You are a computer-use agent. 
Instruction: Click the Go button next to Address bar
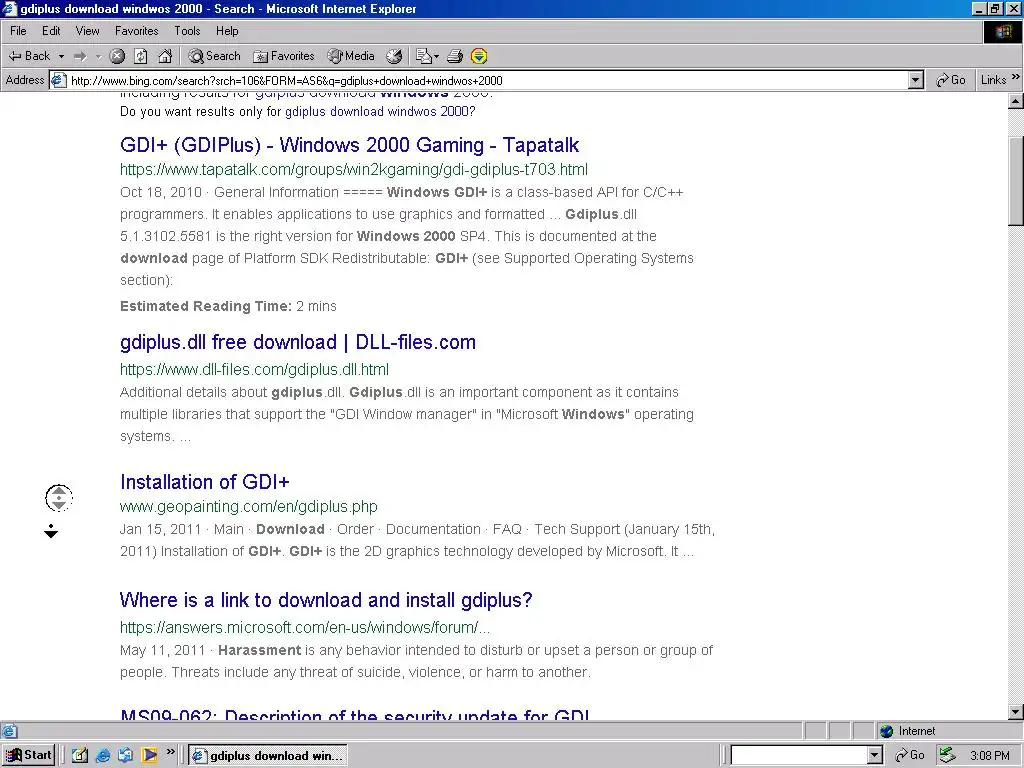[x=950, y=80]
